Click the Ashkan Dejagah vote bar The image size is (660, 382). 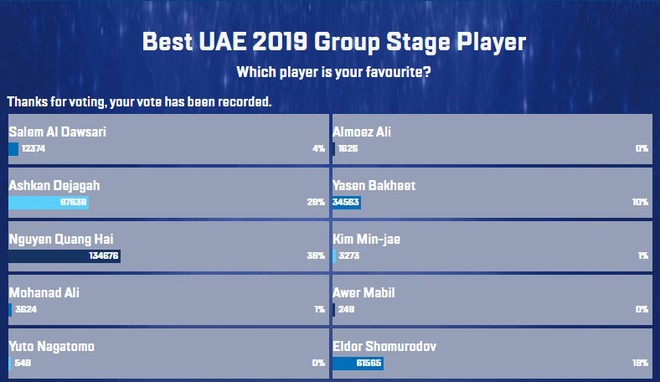click(48, 202)
